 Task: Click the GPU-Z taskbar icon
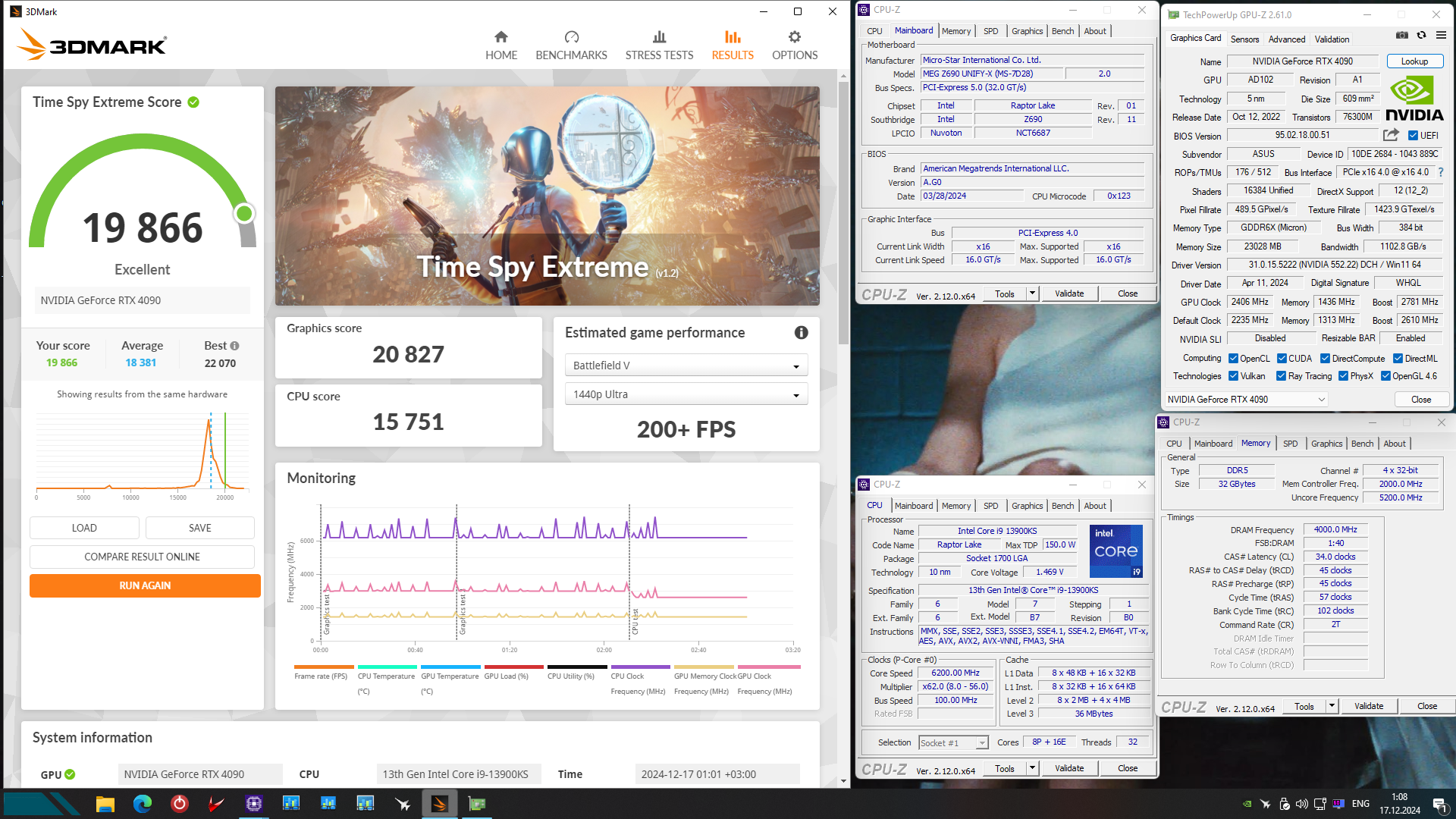pos(476,804)
